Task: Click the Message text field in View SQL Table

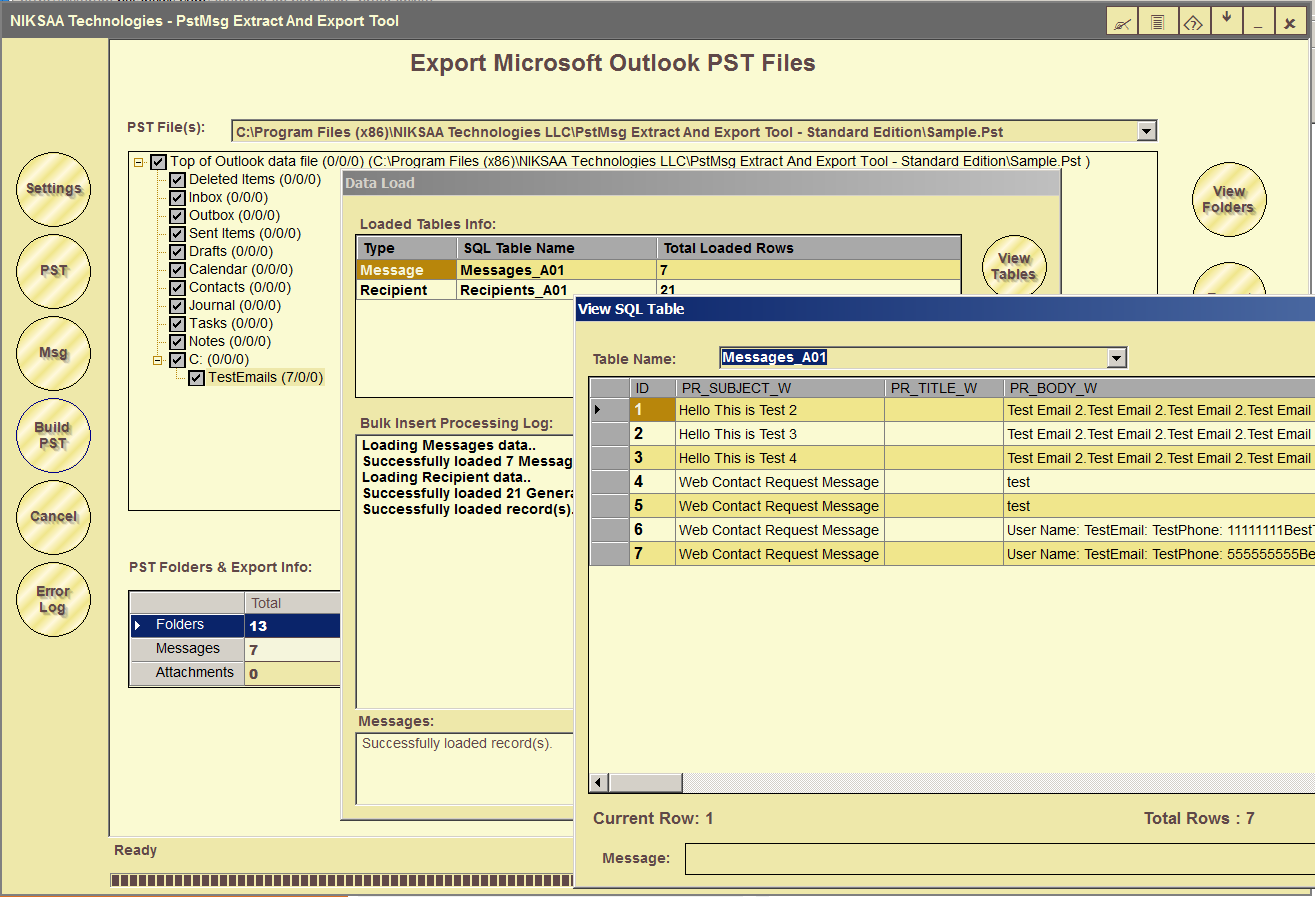Action: click(1000, 859)
